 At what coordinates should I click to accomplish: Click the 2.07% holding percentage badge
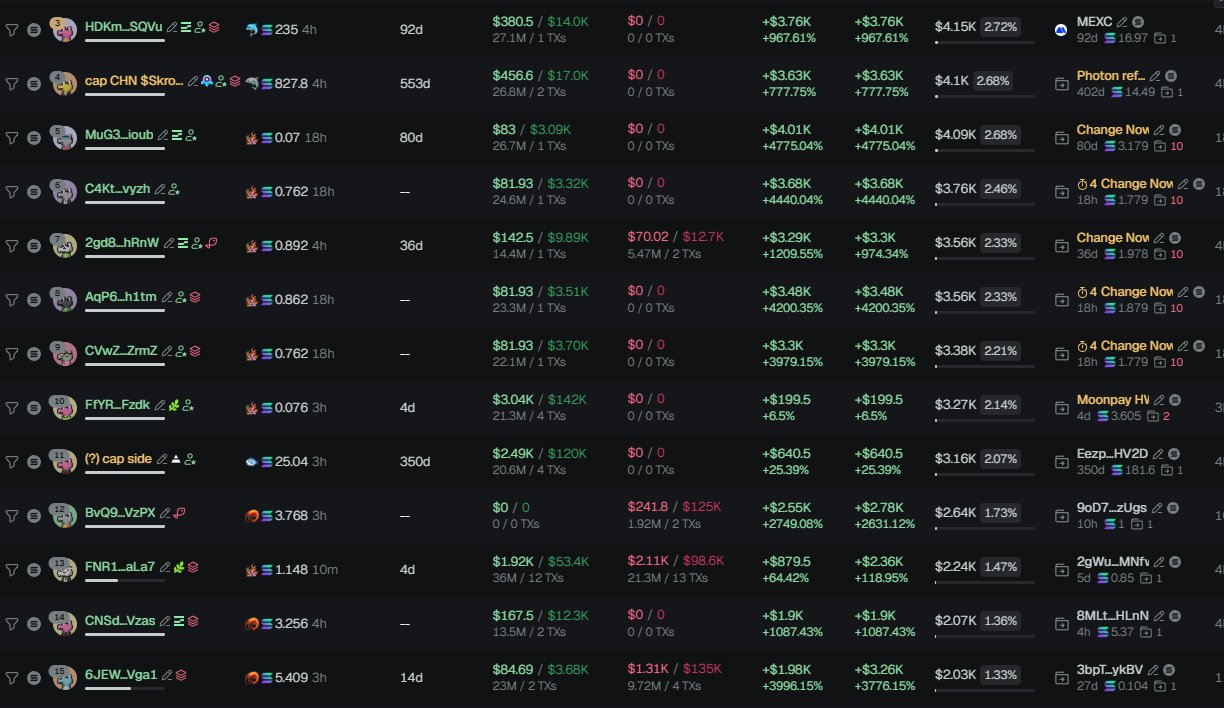pos(1001,459)
